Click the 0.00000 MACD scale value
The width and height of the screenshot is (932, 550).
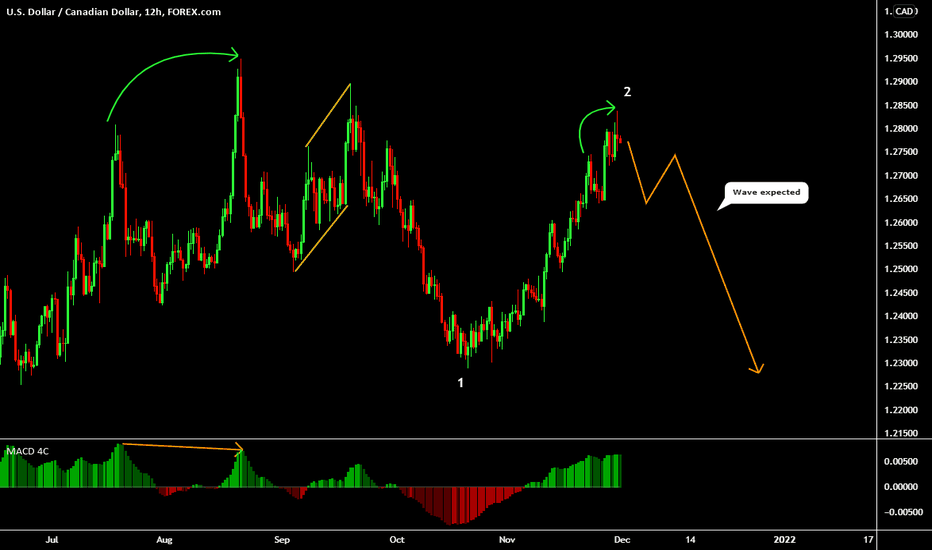click(x=901, y=486)
